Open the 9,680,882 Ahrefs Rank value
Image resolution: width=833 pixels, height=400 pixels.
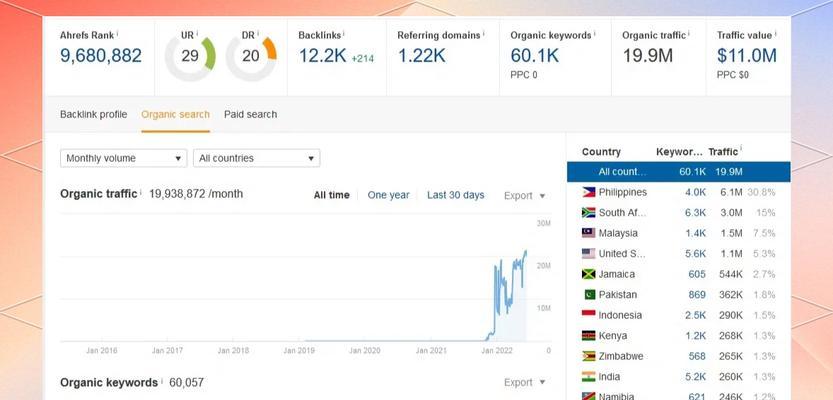point(101,56)
